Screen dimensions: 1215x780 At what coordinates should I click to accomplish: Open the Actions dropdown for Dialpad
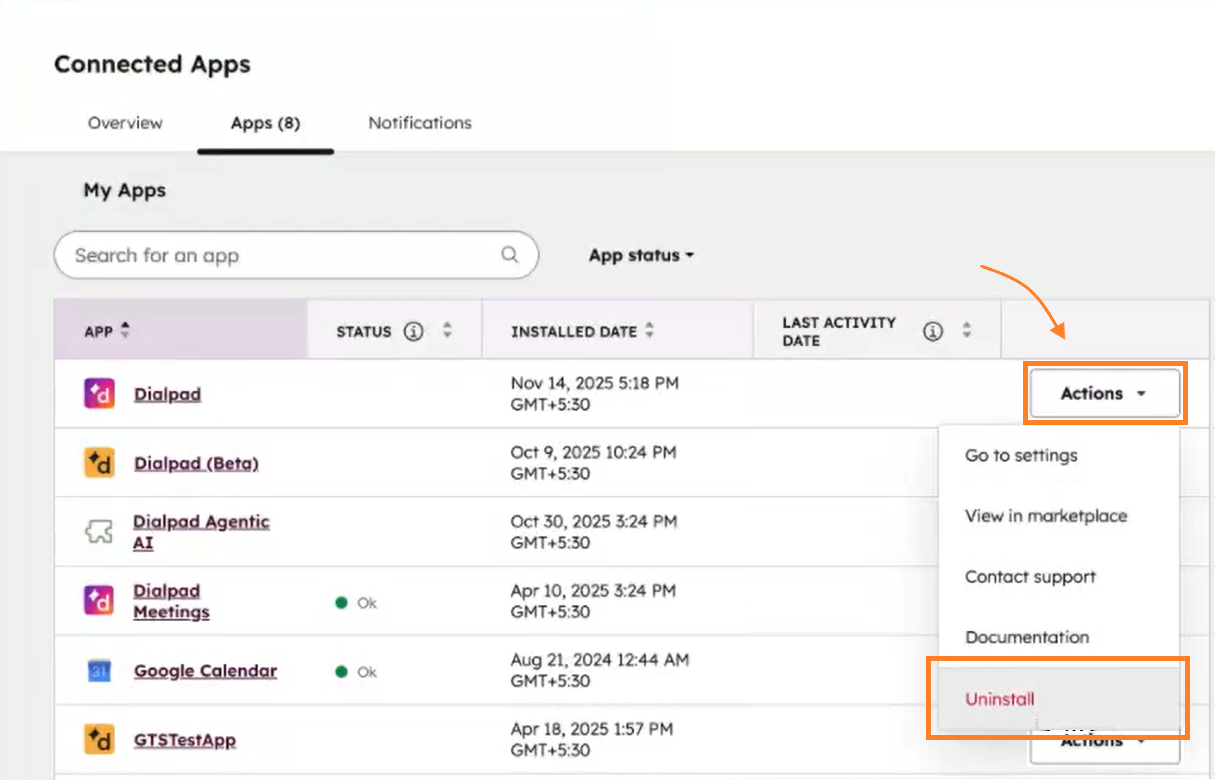click(x=1104, y=394)
